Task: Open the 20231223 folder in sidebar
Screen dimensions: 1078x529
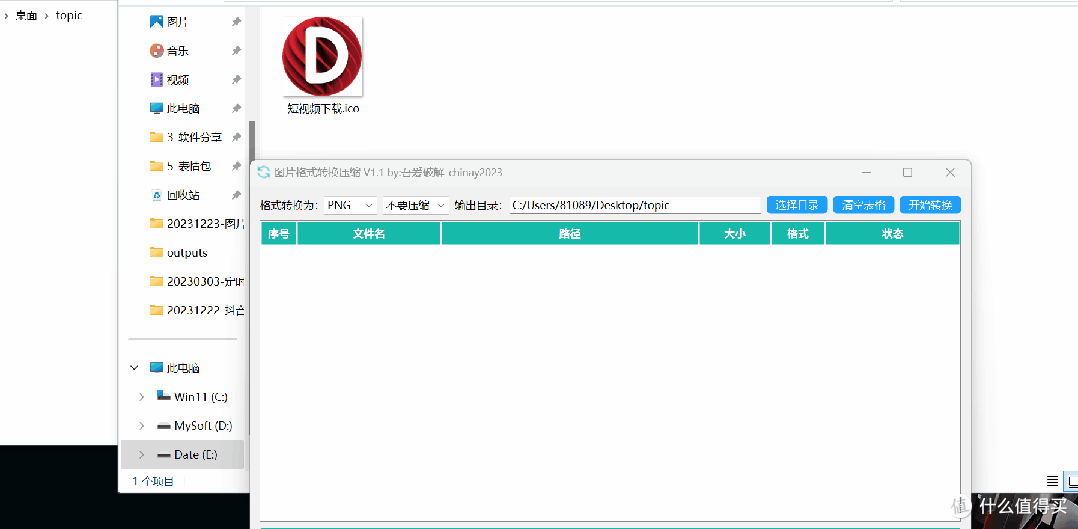Action: coord(197,224)
